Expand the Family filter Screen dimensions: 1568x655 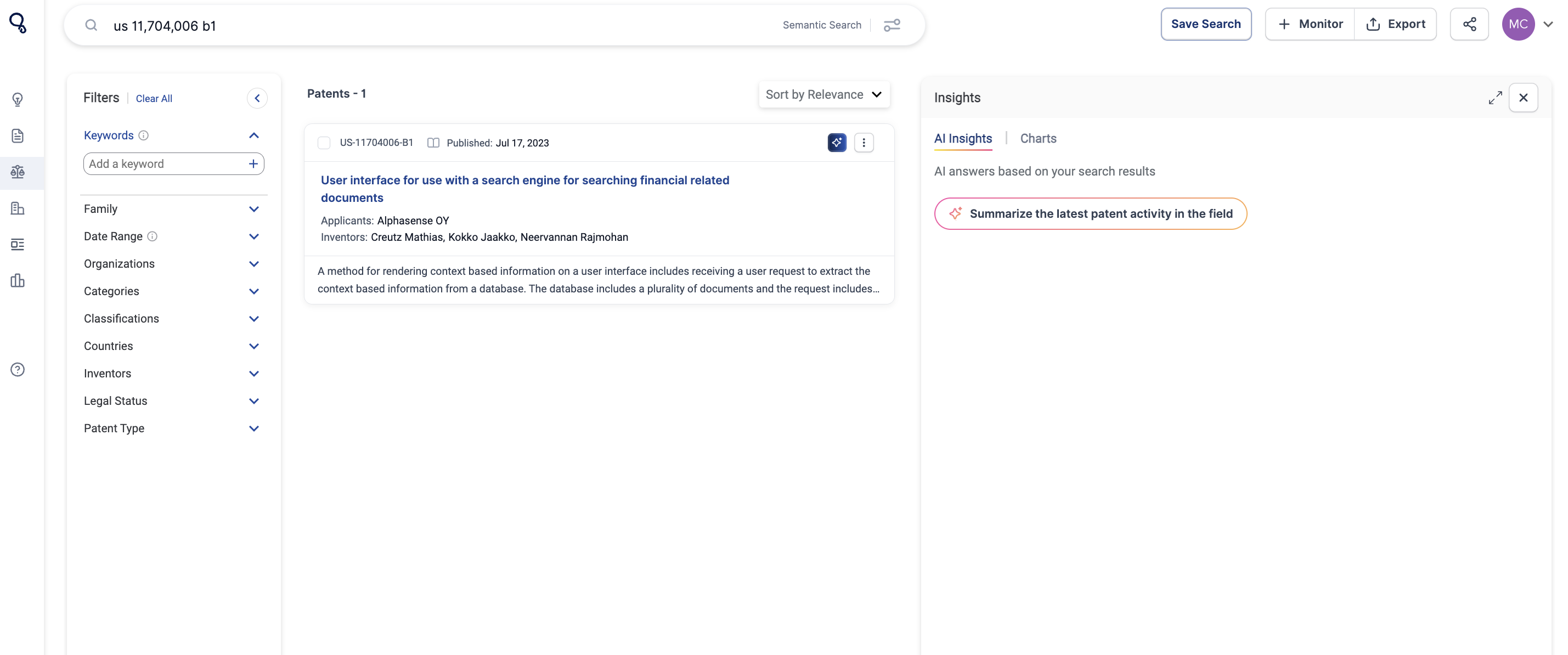[x=254, y=209]
